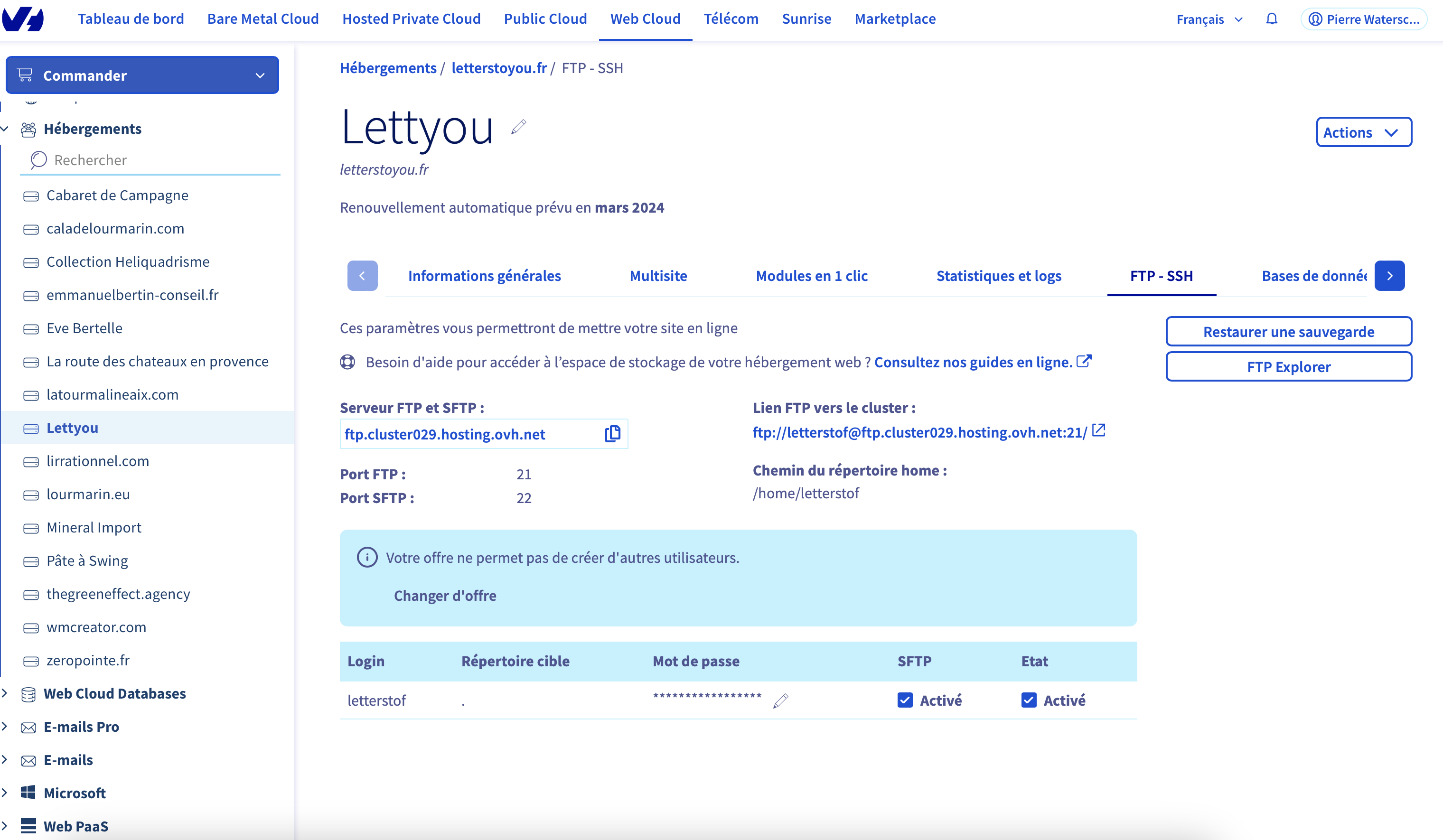Click Restaurer une sauvegarde button
1443x840 pixels.
click(1288, 332)
